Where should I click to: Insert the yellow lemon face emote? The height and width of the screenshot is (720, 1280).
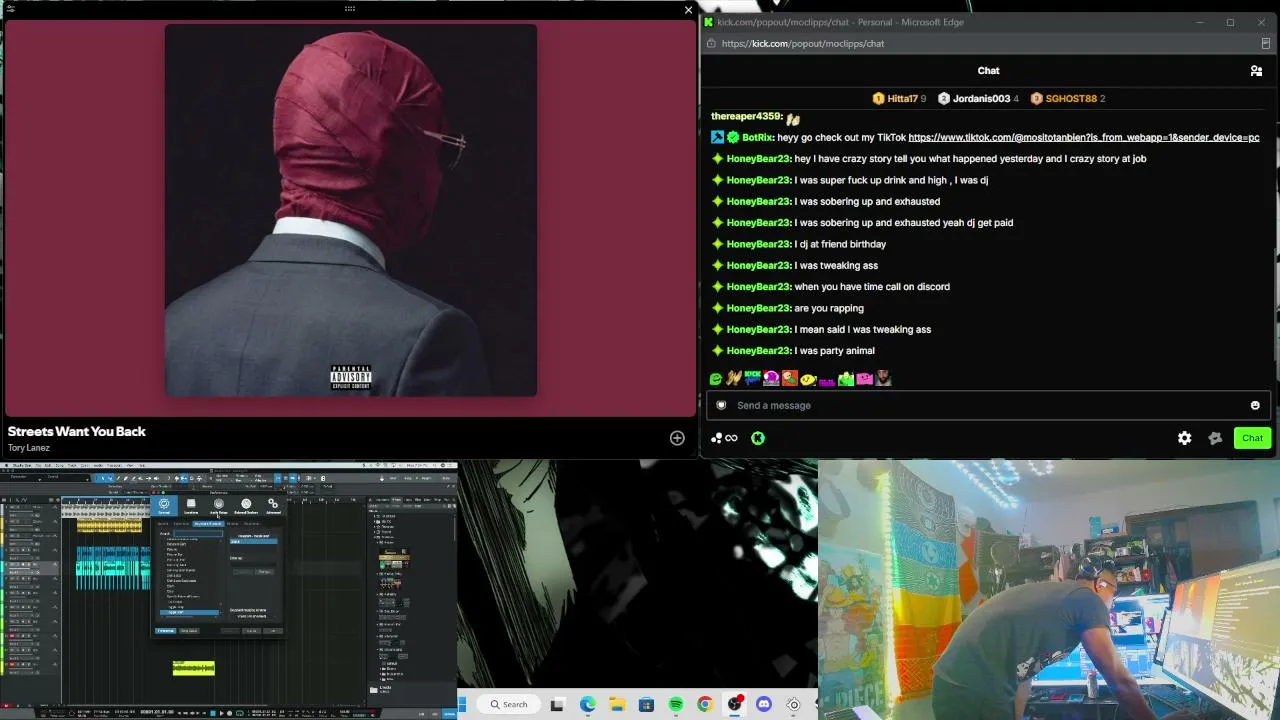(808, 379)
